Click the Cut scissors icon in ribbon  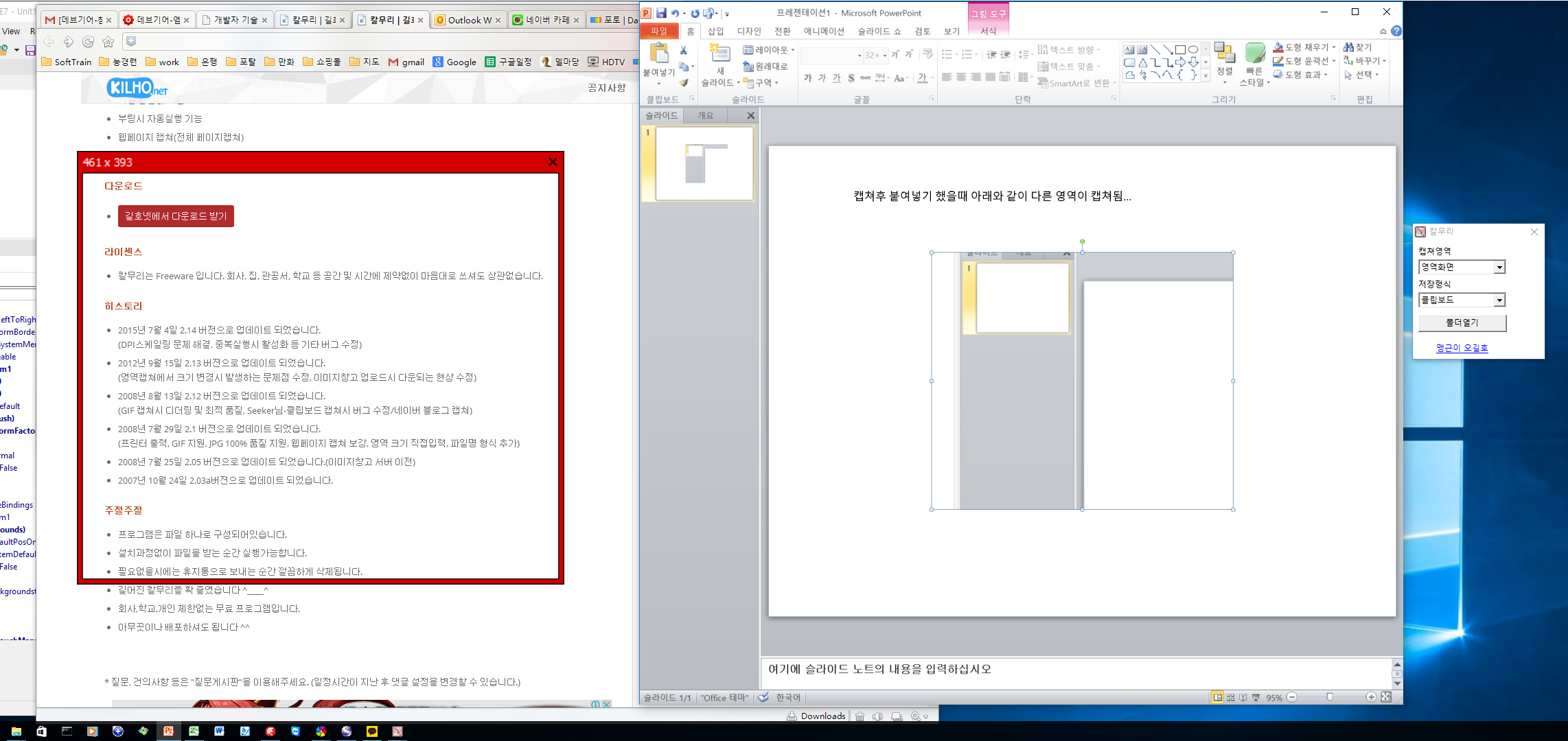coord(683,50)
